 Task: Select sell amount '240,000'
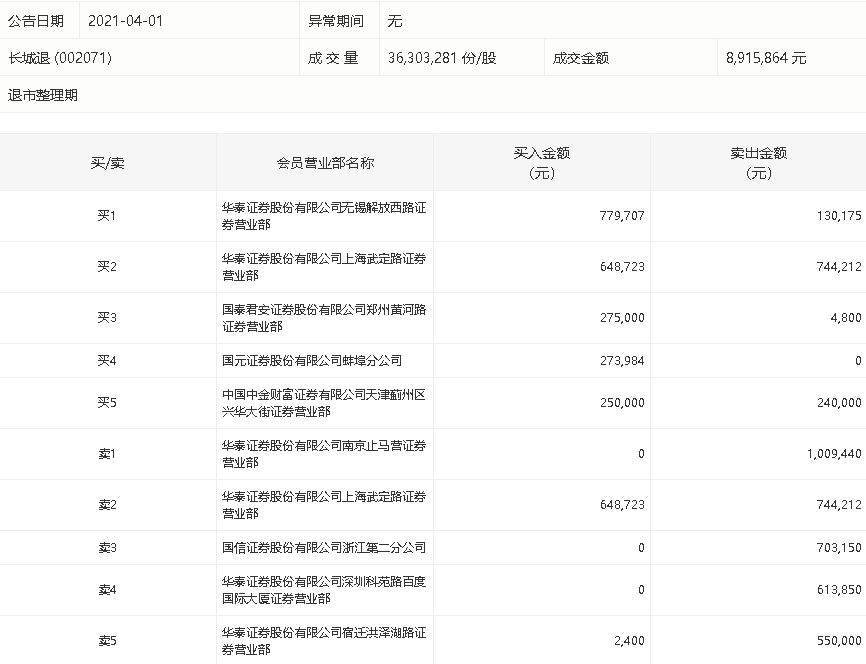coord(839,403)
